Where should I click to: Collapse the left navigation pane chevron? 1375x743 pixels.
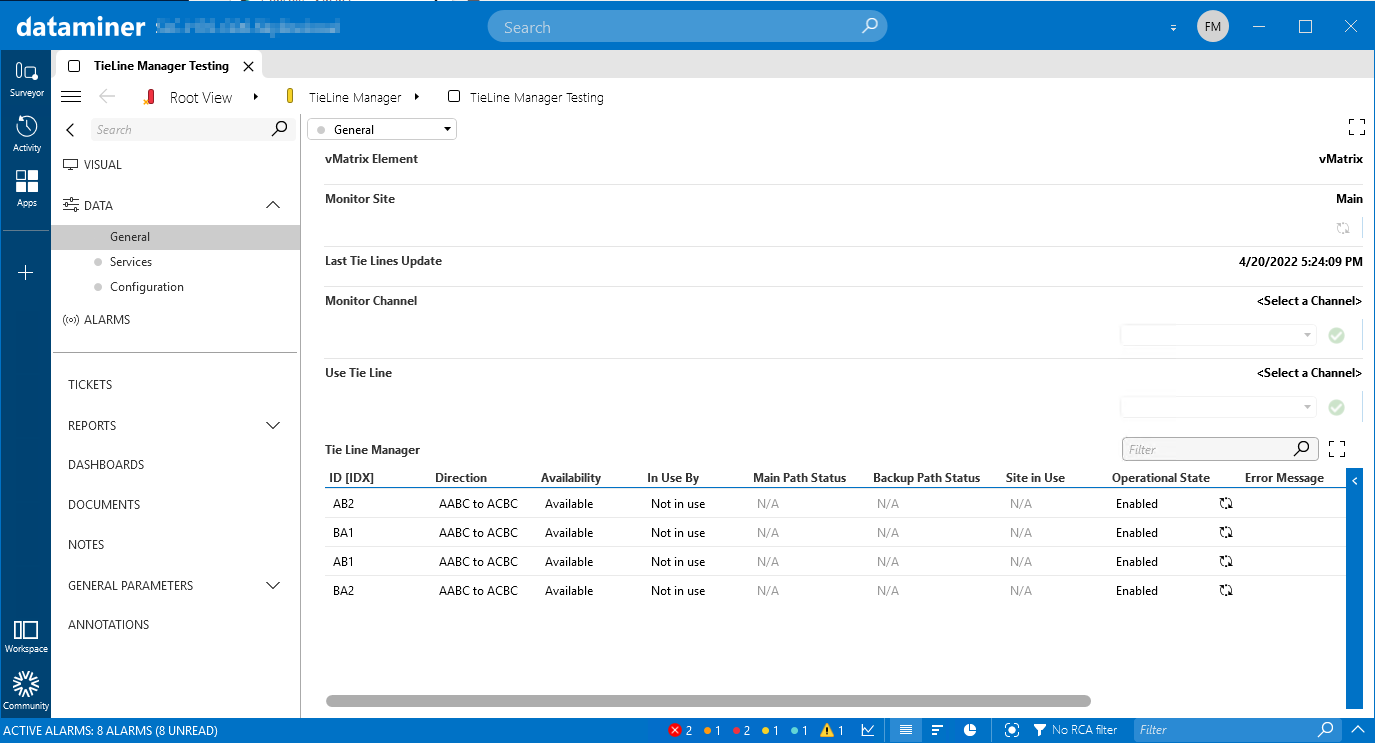[x=70, y=129]
